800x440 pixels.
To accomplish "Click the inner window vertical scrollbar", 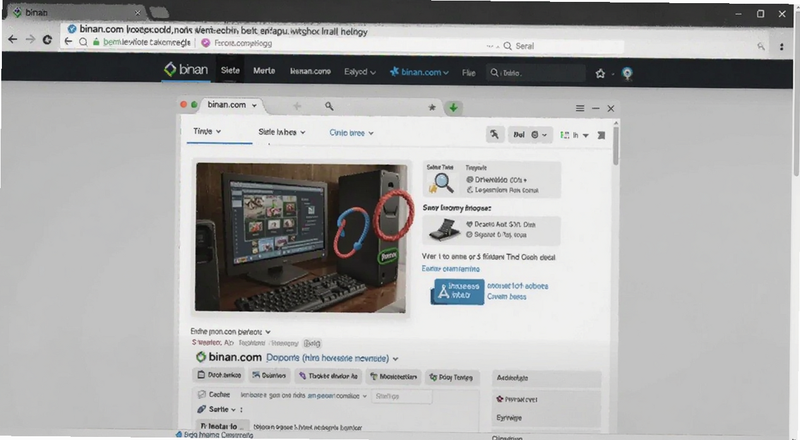I will click(616, 144).
